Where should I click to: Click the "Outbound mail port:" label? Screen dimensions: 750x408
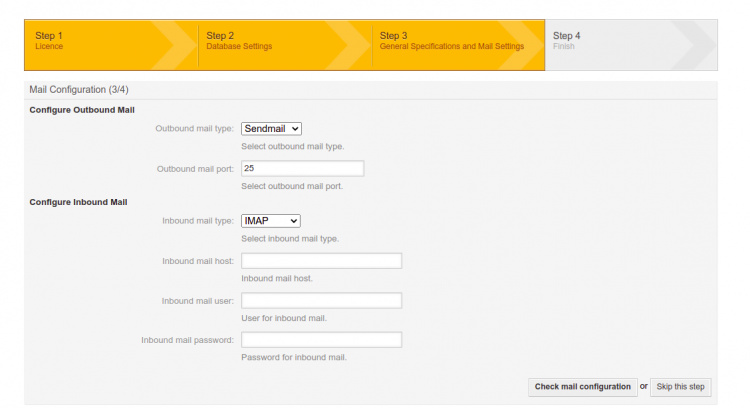click(195, 169)
